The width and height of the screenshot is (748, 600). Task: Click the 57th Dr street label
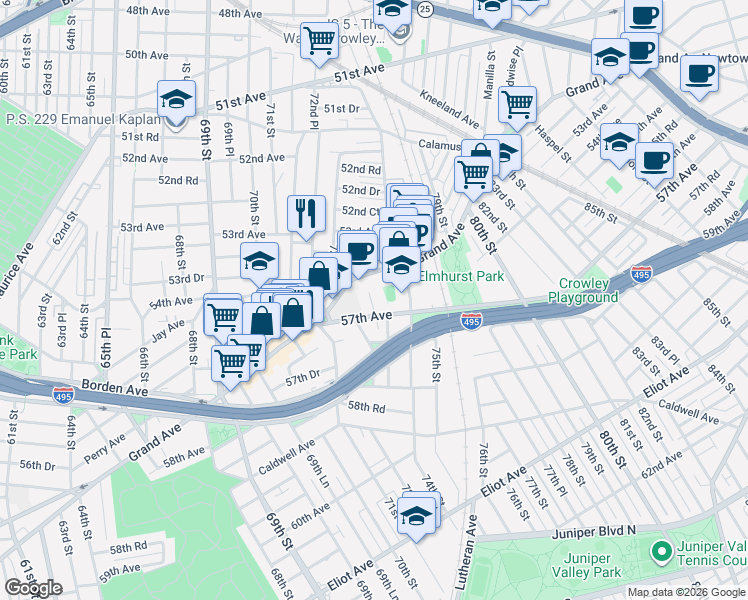coord(303,378)
